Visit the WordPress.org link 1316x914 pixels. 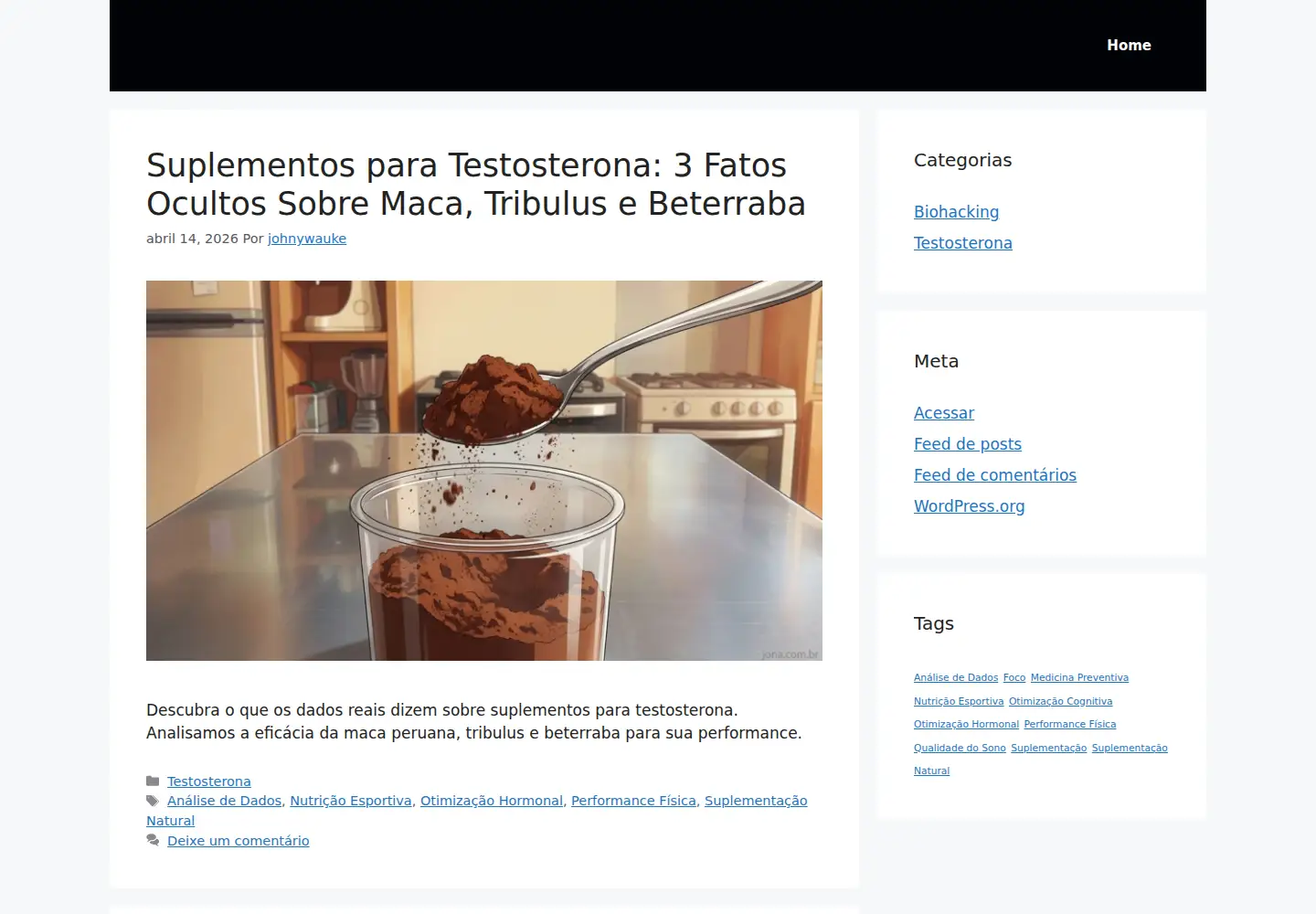pos(970,506)
